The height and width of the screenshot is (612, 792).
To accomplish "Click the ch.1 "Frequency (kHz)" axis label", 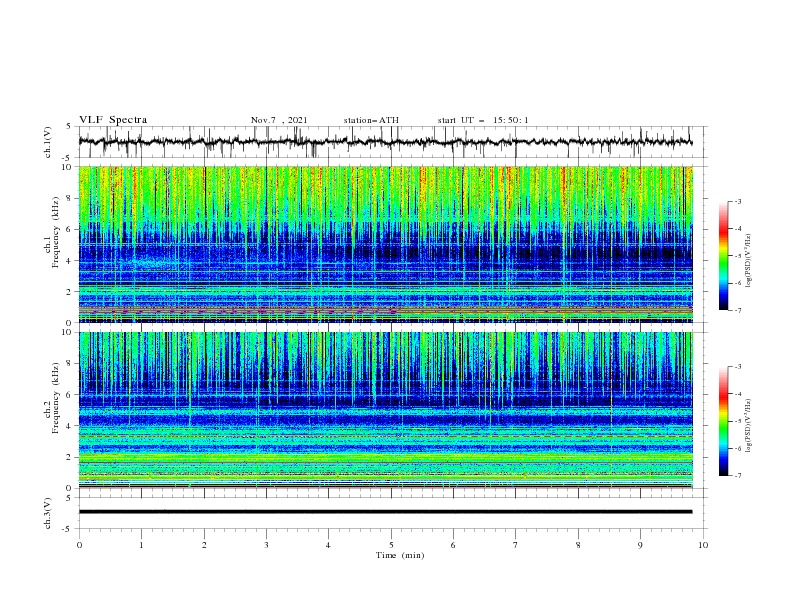I will click(56, 233).
